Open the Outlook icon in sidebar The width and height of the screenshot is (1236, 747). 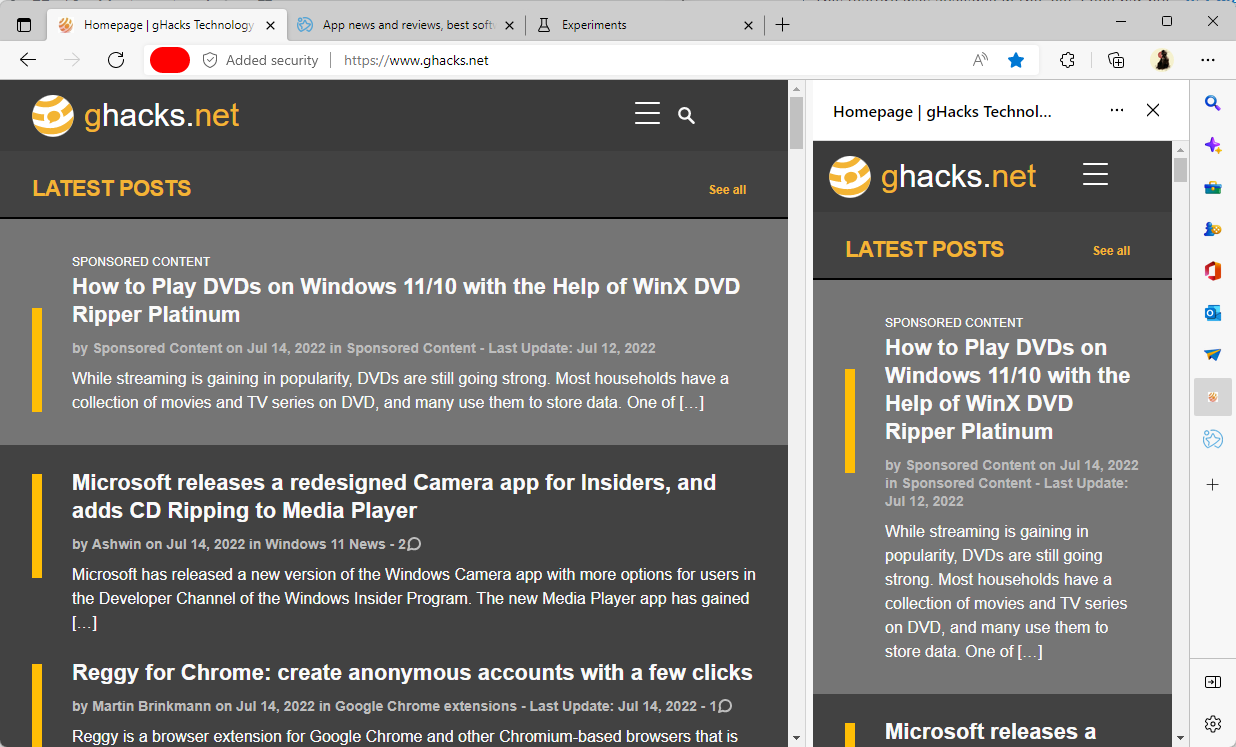pos(1212,313)
